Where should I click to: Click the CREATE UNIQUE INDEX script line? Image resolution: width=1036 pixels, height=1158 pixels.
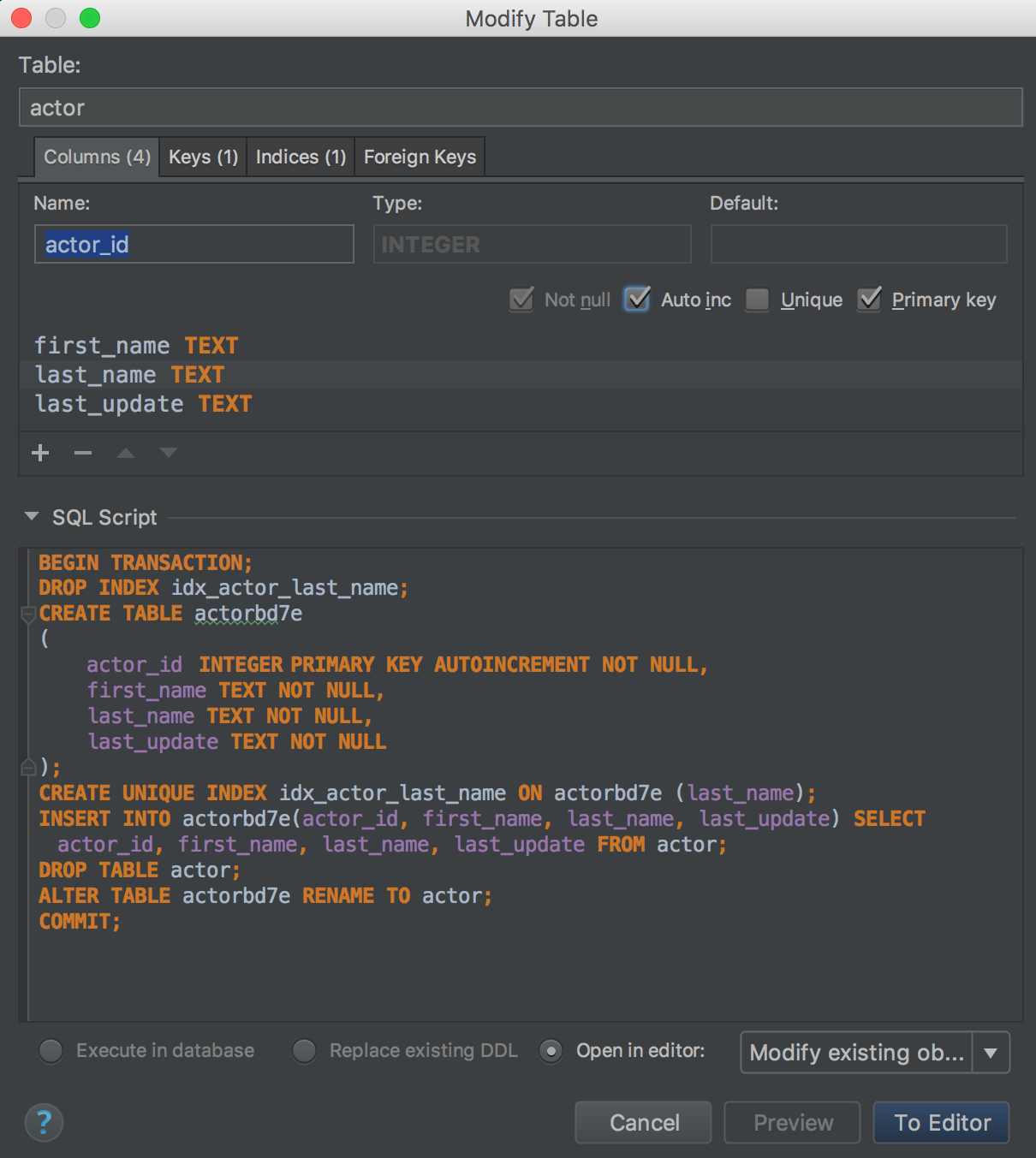(427, 793)
